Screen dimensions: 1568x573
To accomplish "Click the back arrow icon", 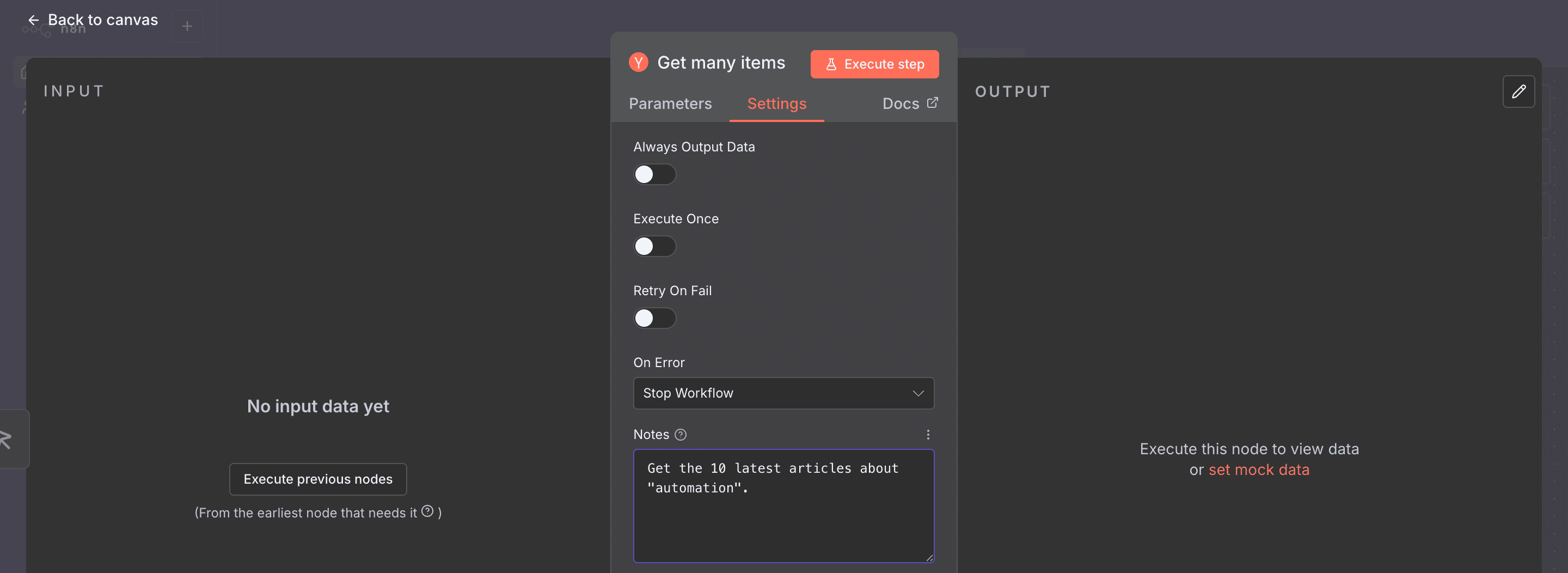I will tap(33, 20).
